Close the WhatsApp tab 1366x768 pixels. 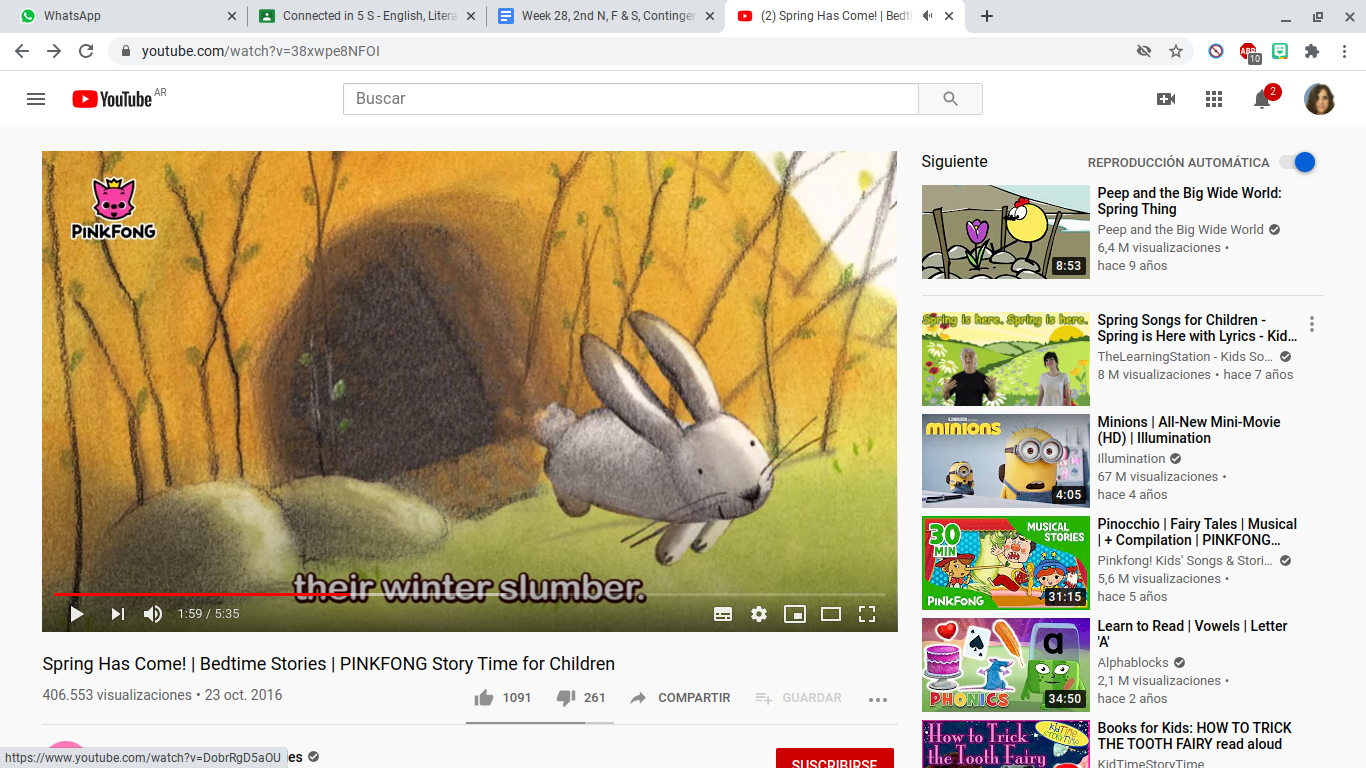point(232,16)
